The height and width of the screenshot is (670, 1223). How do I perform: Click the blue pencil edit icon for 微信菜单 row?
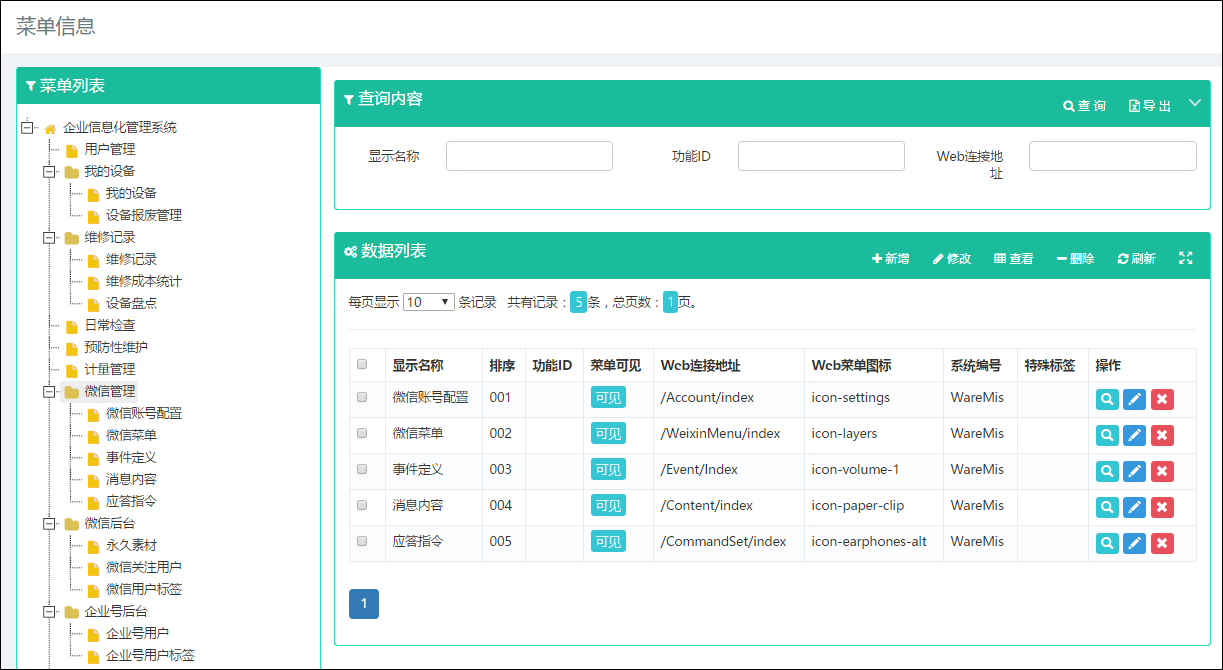(x=1134, y=435)
